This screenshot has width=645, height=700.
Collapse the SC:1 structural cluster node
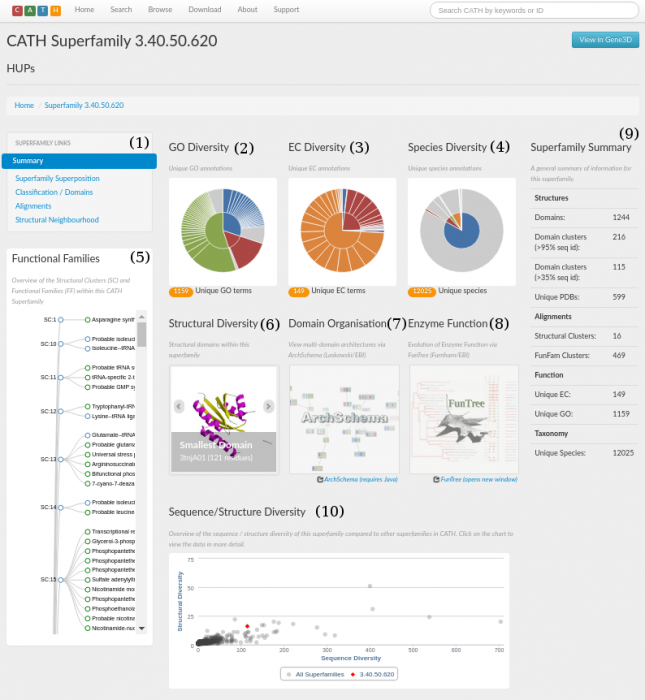pyautogui.click(x=61, y=320)
